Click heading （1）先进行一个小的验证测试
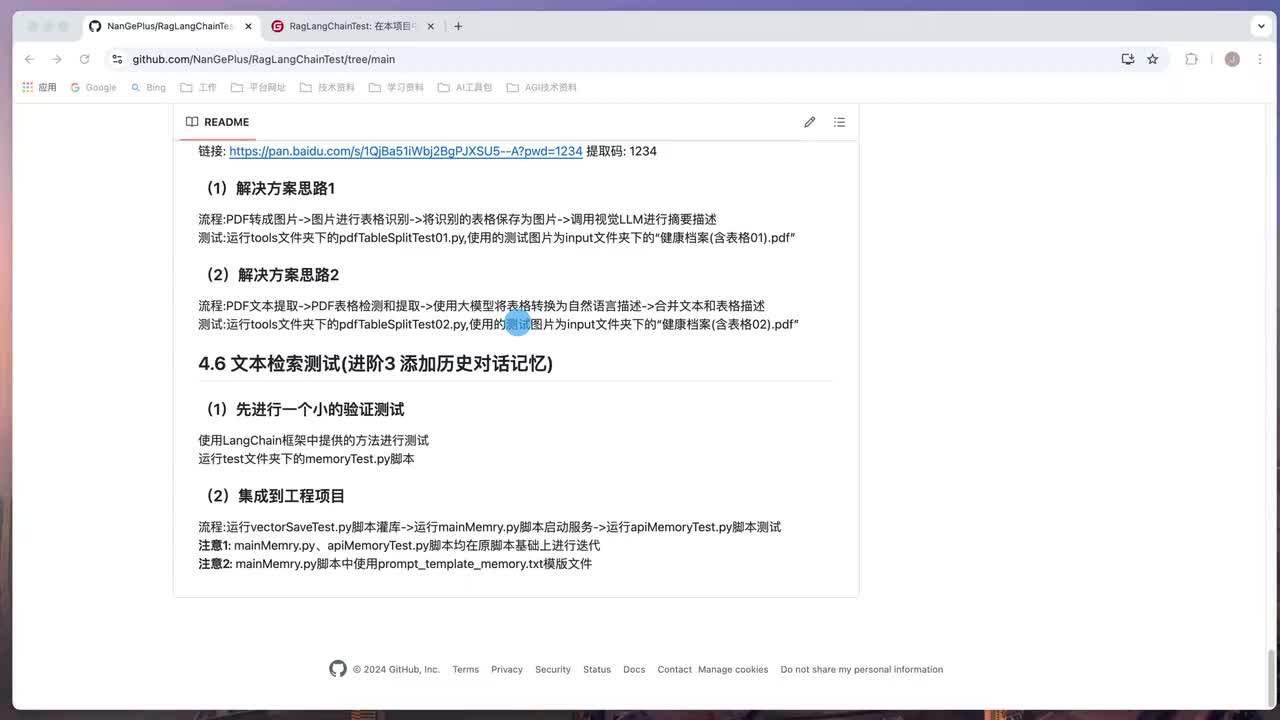The width and height of the screenshot is (1280, 720). pyautogui.click(x=302, y=409)
